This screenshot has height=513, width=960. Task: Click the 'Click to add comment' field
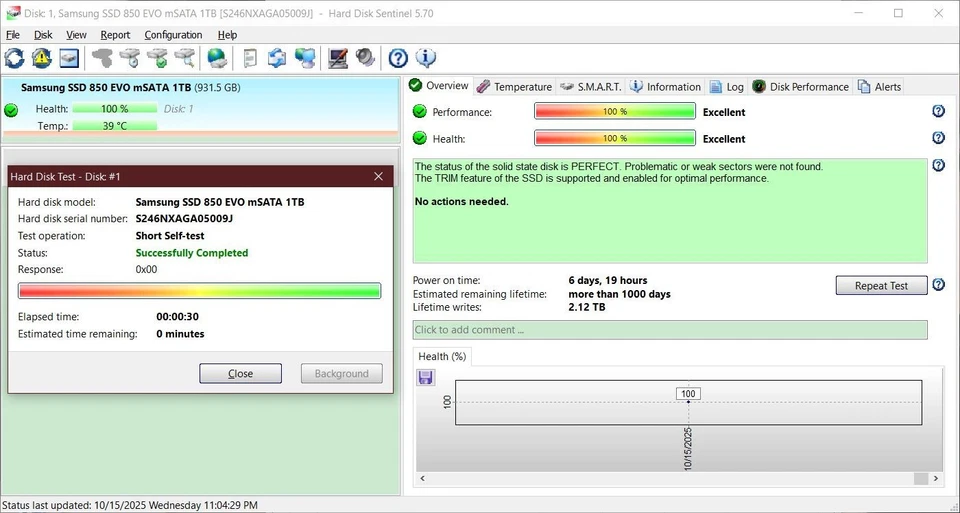click(x=670, y=330)
